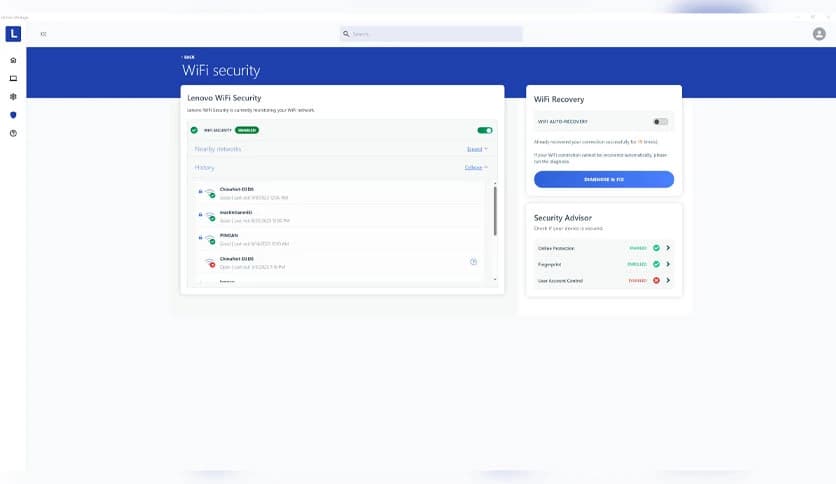Click green check icon for Fingerprint
Viewport: 836px width, 484px height.
pyautogui.click(x=656, y=264)
